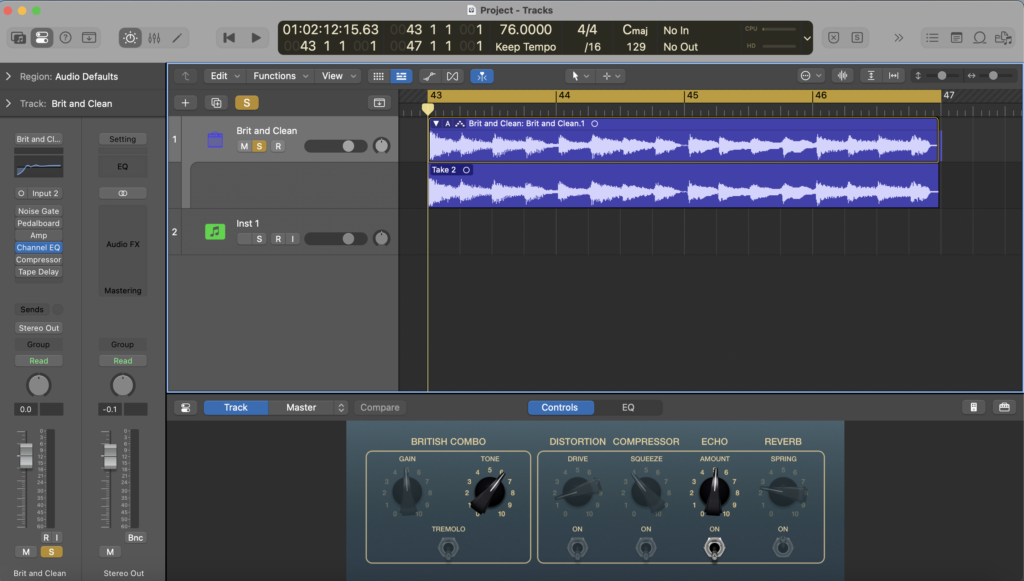
Task: Expand the Track Brit and Clean disclosure
Action: point(8,103)
